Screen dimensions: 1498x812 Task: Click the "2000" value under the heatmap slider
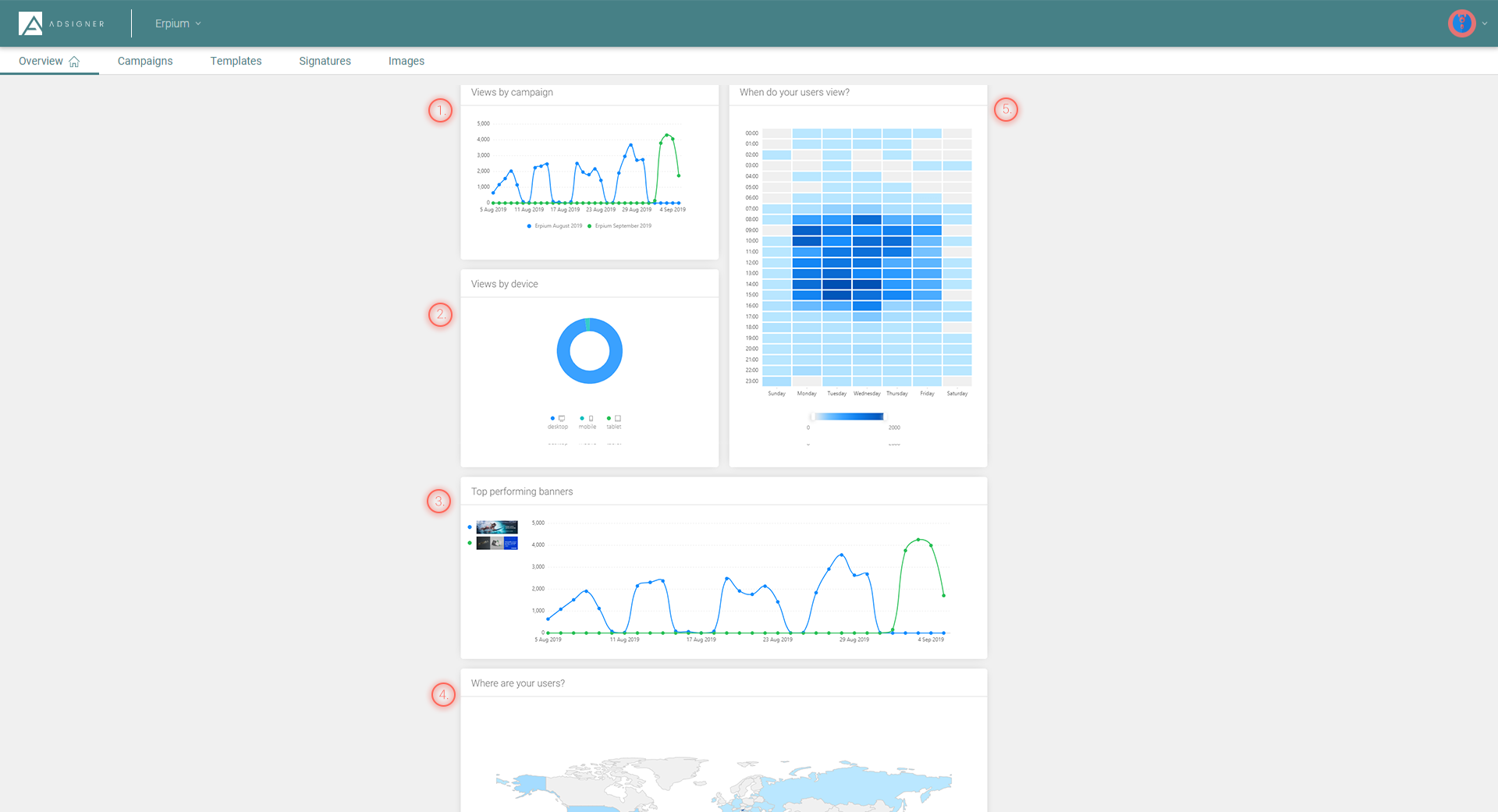coord(894,427)
